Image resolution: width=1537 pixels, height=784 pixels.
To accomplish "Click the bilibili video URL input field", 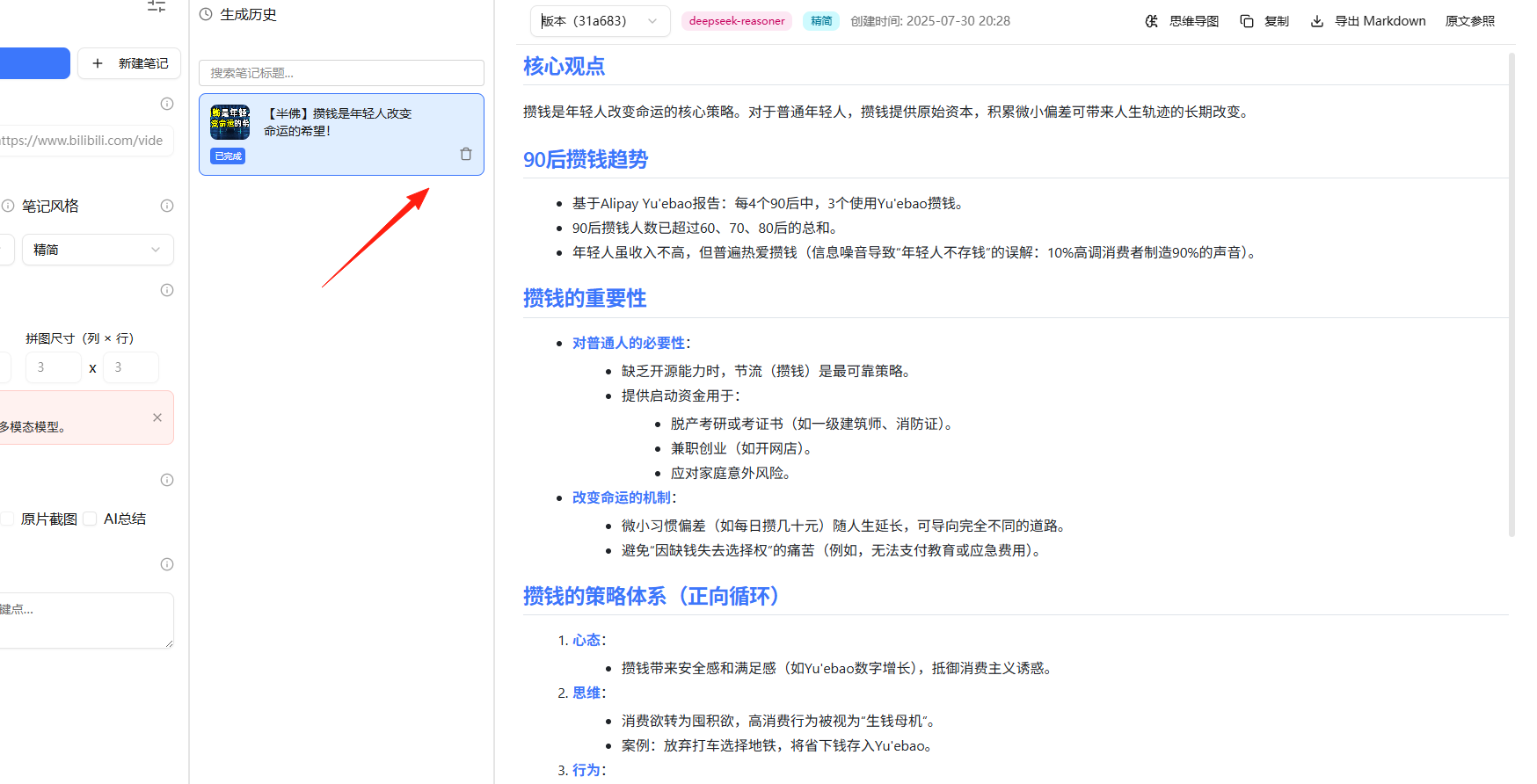I will point(87,141).
